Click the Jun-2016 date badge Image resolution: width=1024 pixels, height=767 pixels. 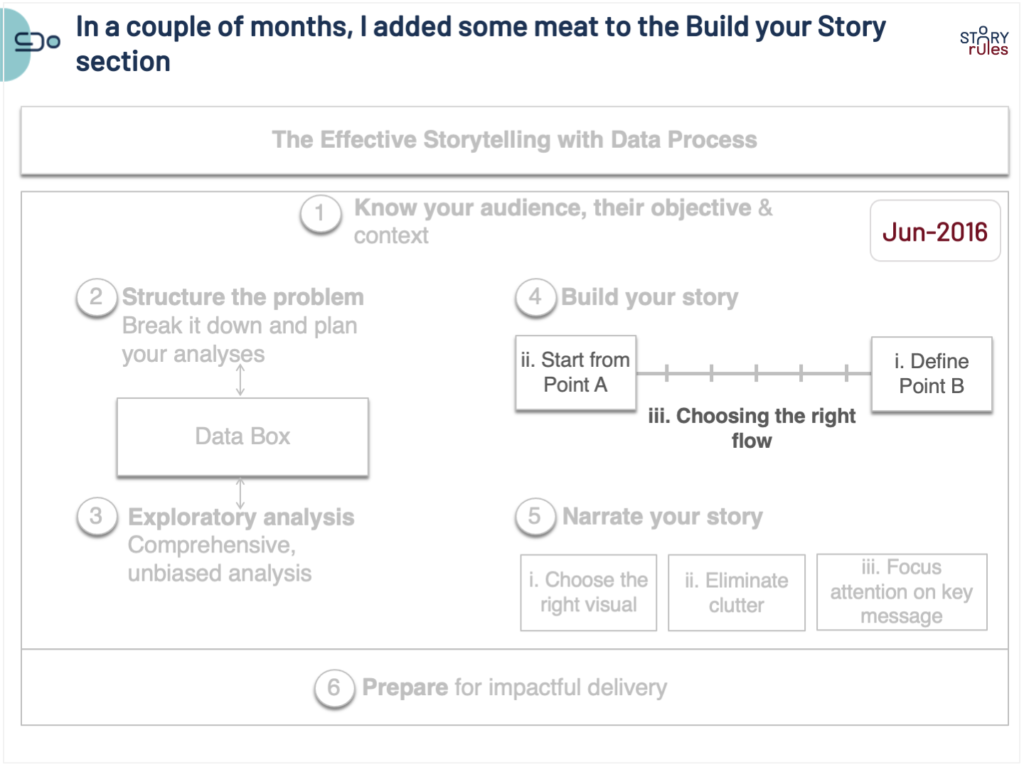935,232
